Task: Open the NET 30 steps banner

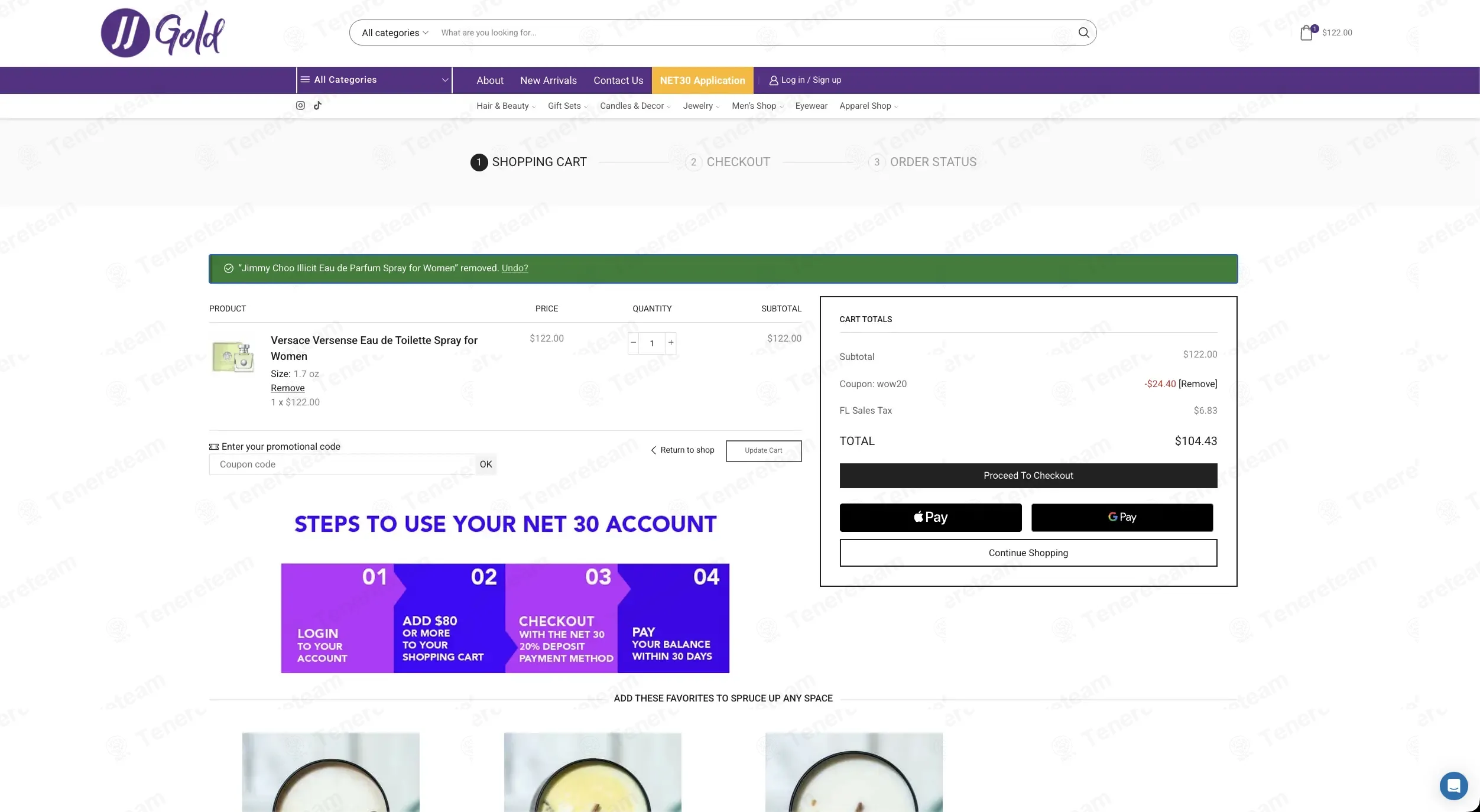Action: (505, 618)
